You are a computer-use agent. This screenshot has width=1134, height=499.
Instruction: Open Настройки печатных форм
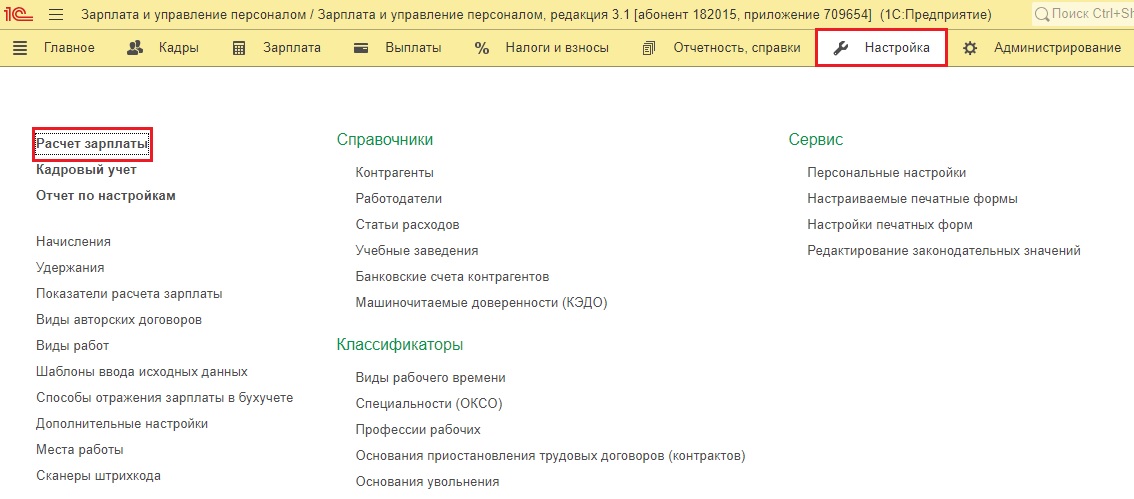coord(890,225)
